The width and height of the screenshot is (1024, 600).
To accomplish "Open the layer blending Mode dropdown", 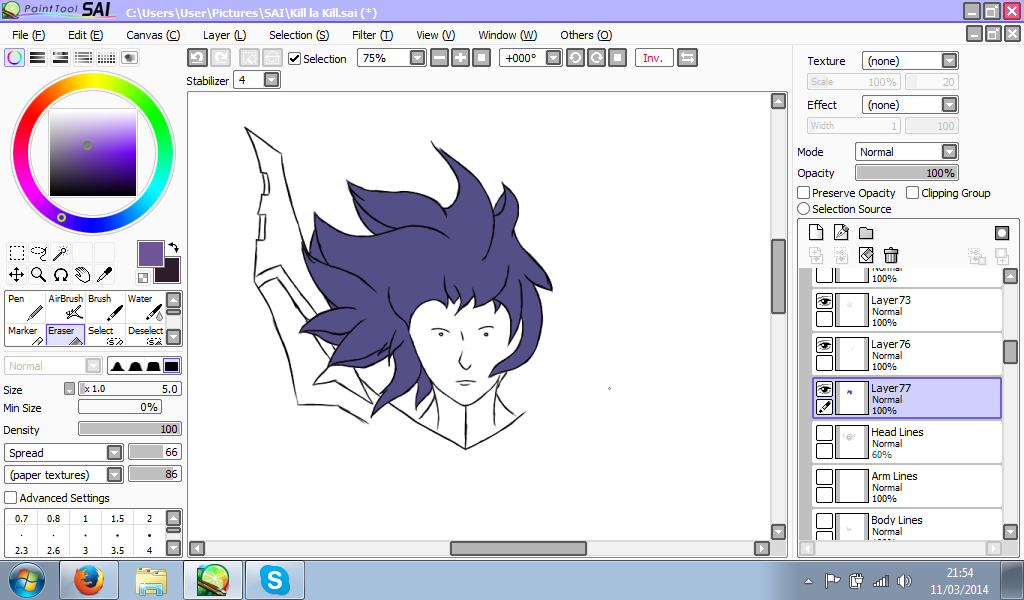I will [950, 151].
